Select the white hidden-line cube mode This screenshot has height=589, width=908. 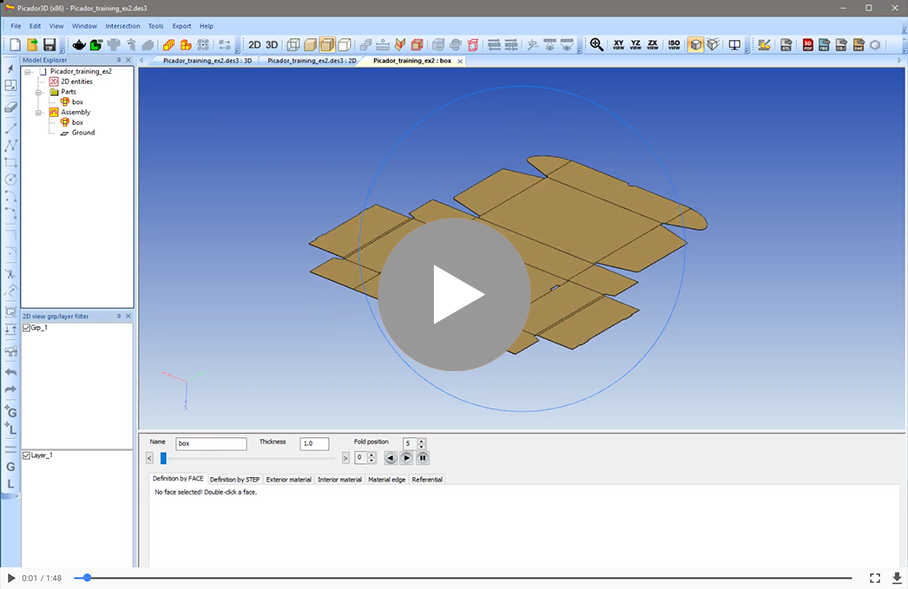[345, 45]
